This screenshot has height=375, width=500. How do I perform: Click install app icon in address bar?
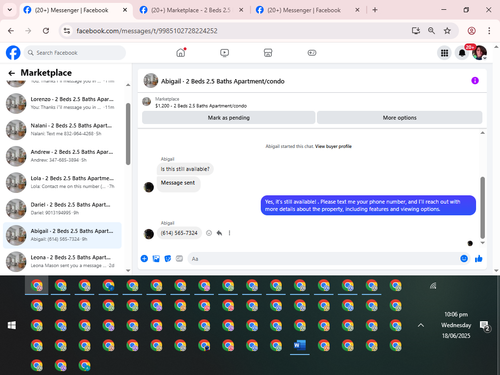[x=415, y=31]
